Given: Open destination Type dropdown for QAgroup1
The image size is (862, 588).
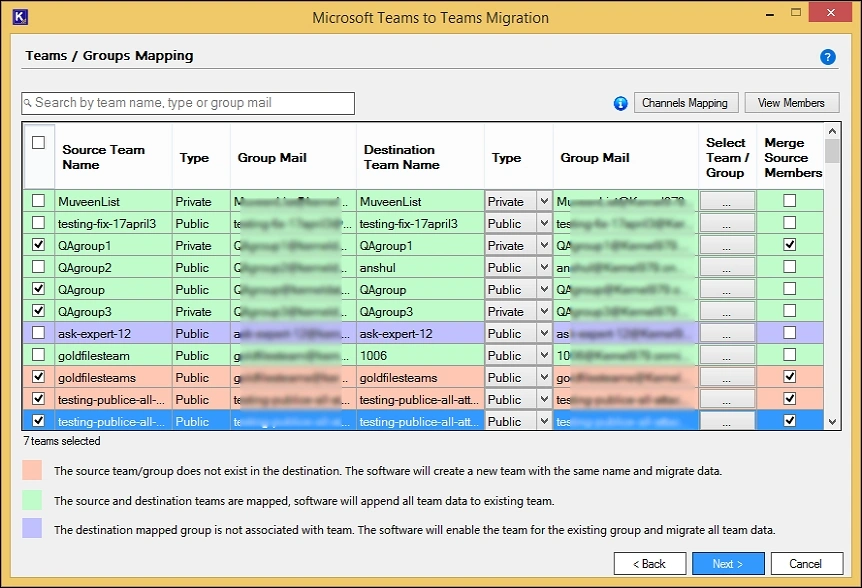Looking at the screenshot, I should [544, 245].
